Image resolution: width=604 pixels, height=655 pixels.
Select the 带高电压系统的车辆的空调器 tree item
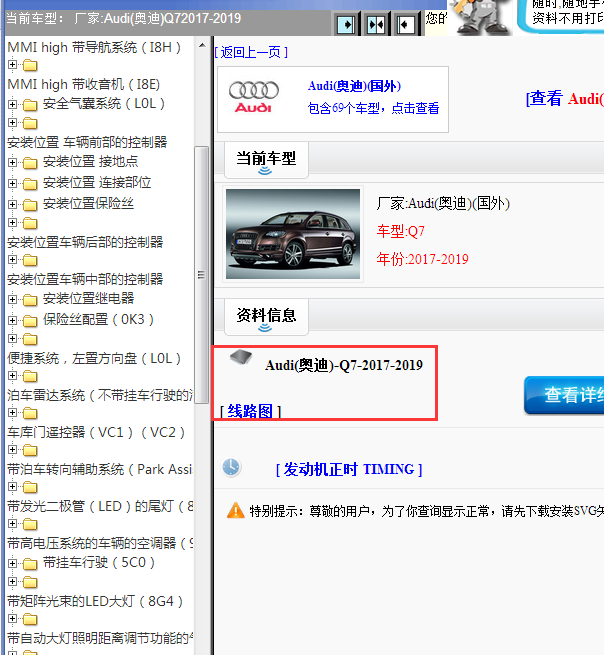[x=100, y=543]
